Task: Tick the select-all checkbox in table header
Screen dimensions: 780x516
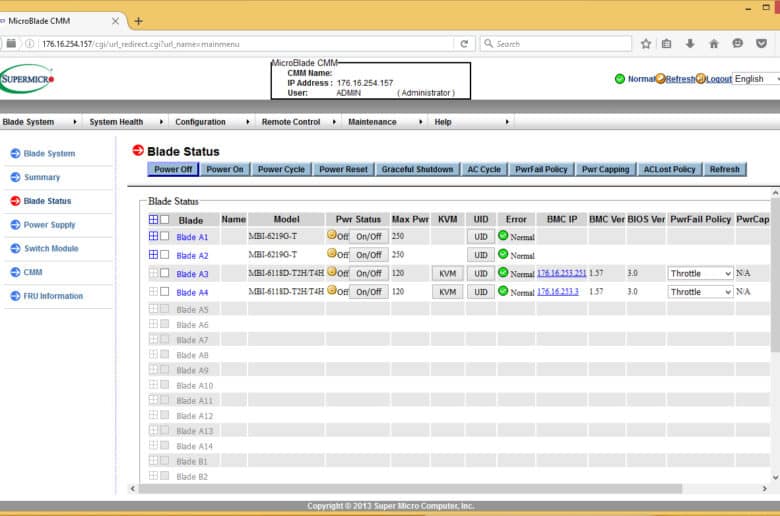Action: coord(165,219)
